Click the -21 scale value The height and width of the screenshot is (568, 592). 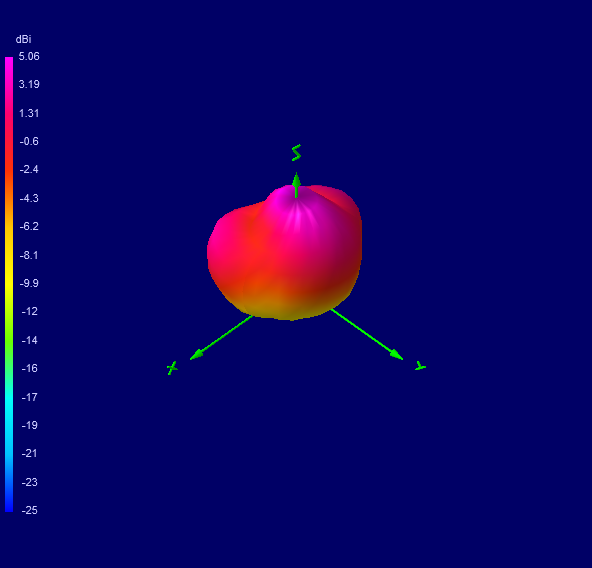[x=29, y=453]
